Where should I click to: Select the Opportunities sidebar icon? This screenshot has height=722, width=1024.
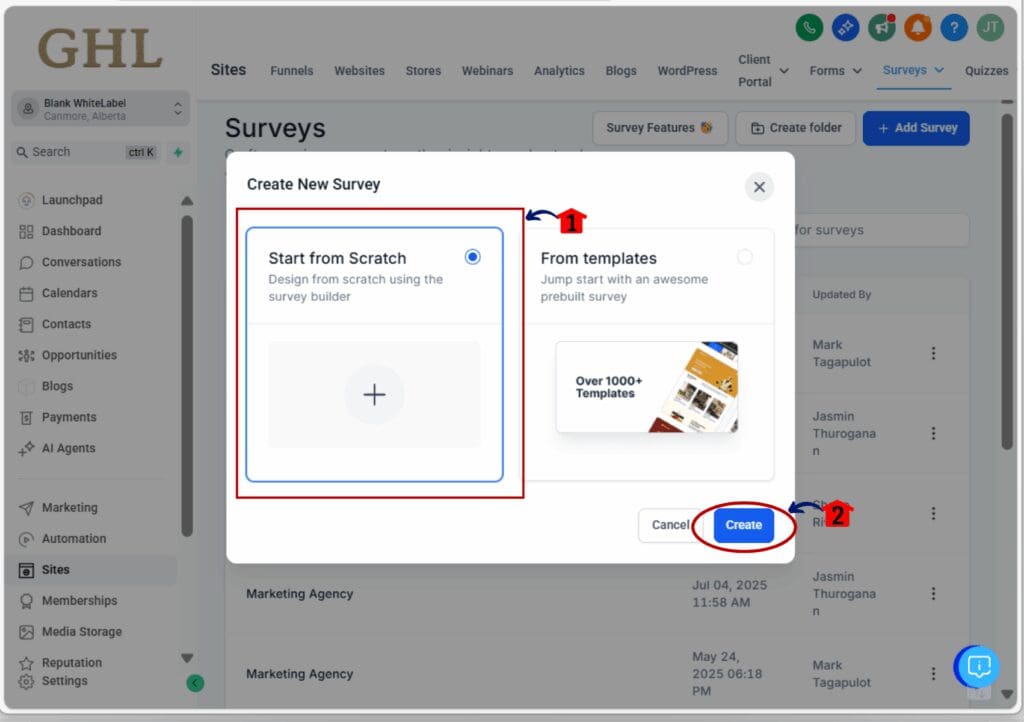point(28,355)
